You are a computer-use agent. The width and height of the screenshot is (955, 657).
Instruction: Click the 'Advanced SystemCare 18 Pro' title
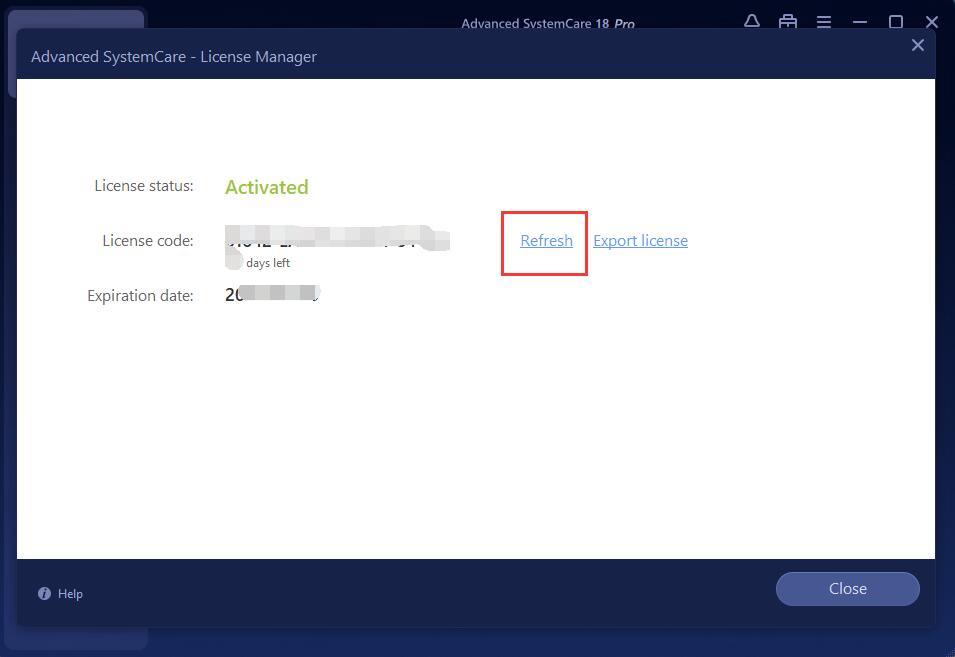click(548, 24)
